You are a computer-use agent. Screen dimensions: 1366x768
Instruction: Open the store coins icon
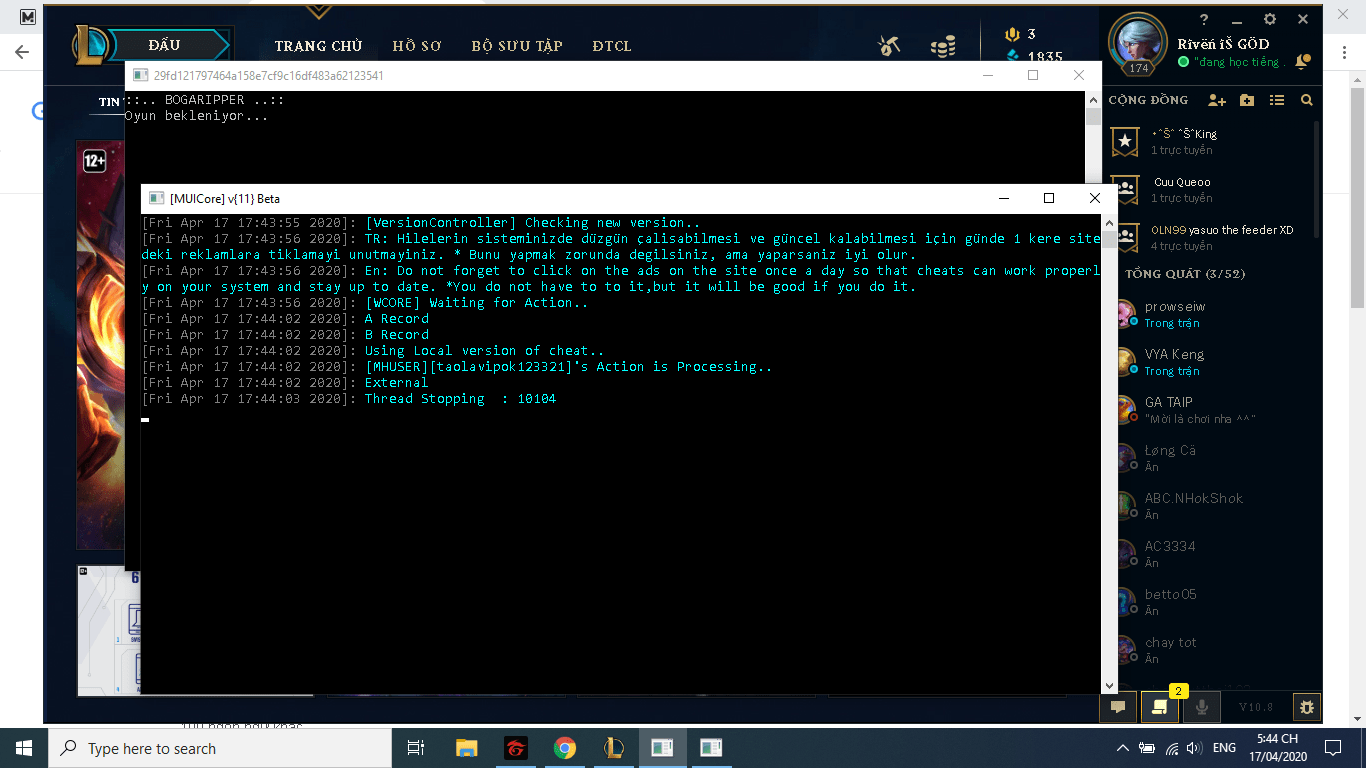pyautogui.click(x=942, y=46)
